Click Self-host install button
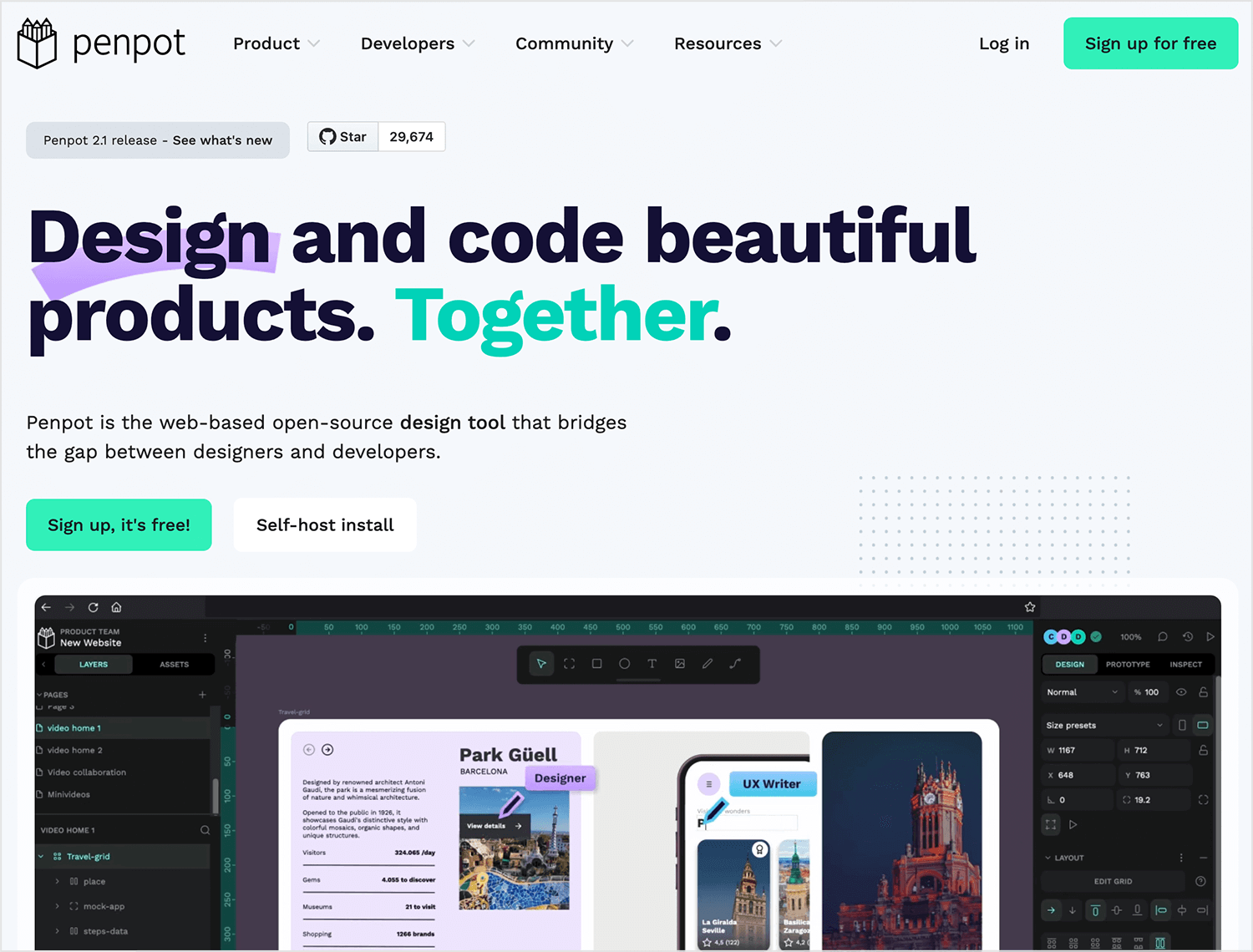The height and width of the screenshot is (952, 1253). coord(325,525)
